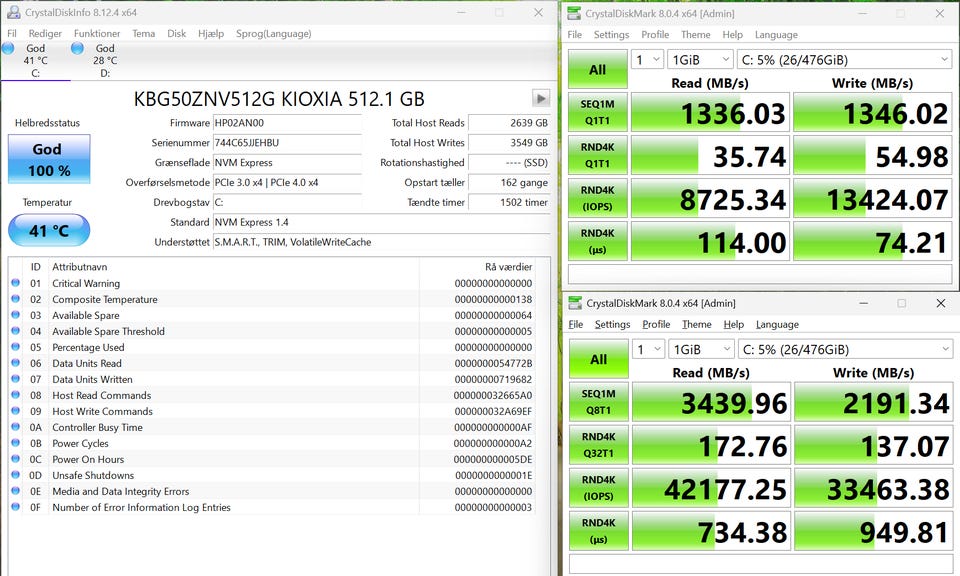Open test count dropdown in upper CrystalDiskMark

[x=647, y=59]
